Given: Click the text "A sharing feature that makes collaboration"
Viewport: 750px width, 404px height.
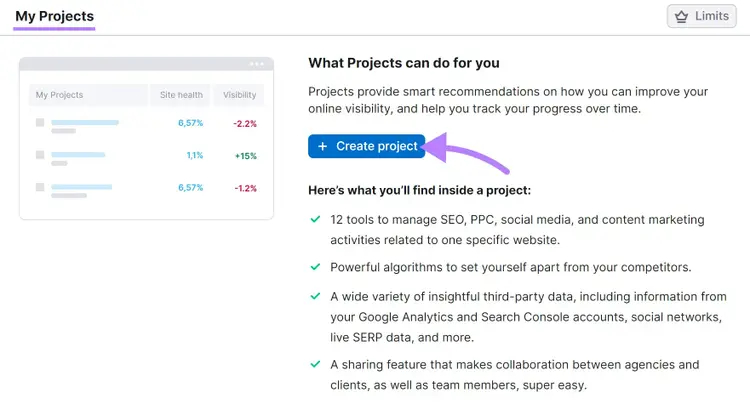Looking at the screenshot, I should (x=450, y=365).
